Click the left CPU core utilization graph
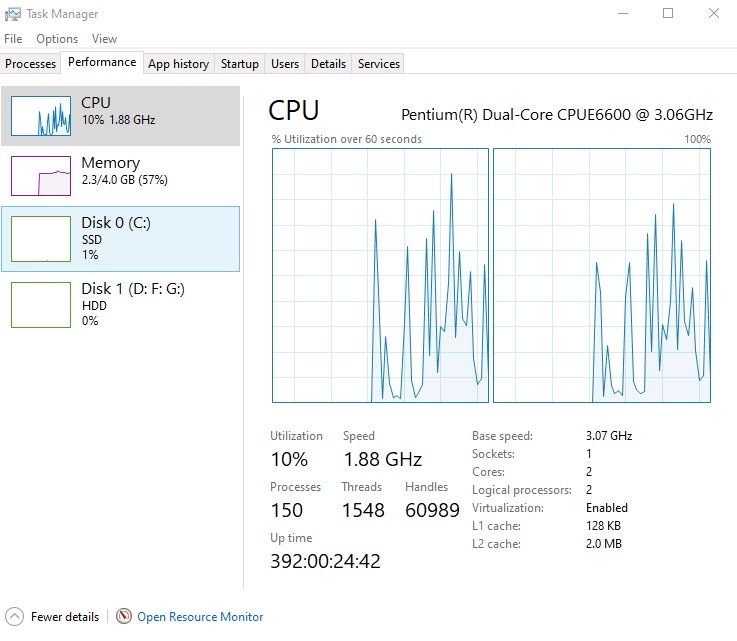 (x=380, y=275)
